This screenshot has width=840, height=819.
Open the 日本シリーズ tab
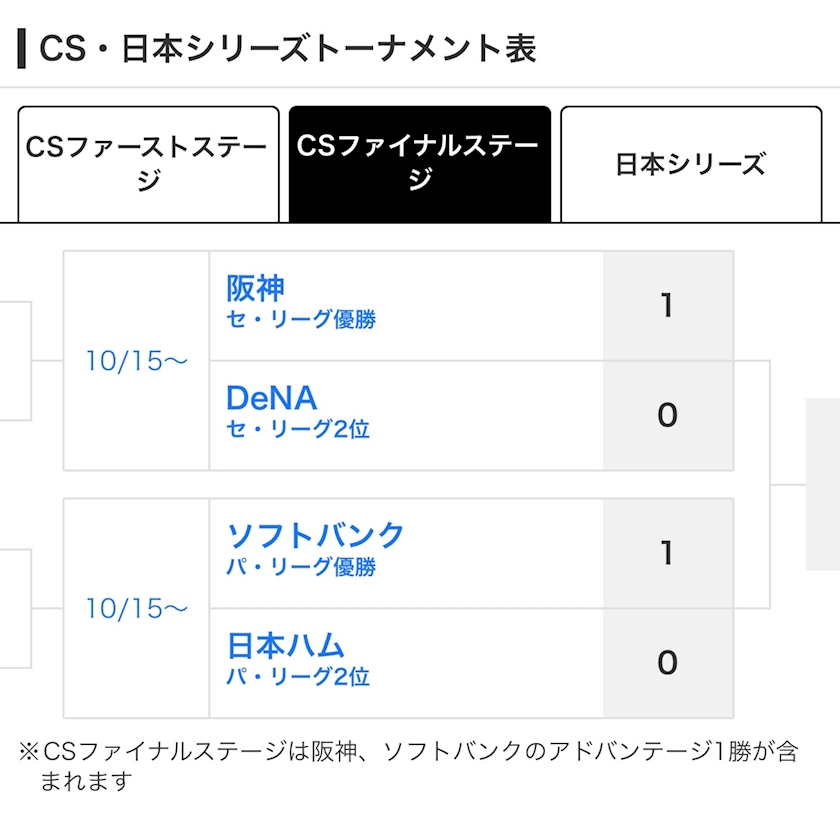[689, 164]
